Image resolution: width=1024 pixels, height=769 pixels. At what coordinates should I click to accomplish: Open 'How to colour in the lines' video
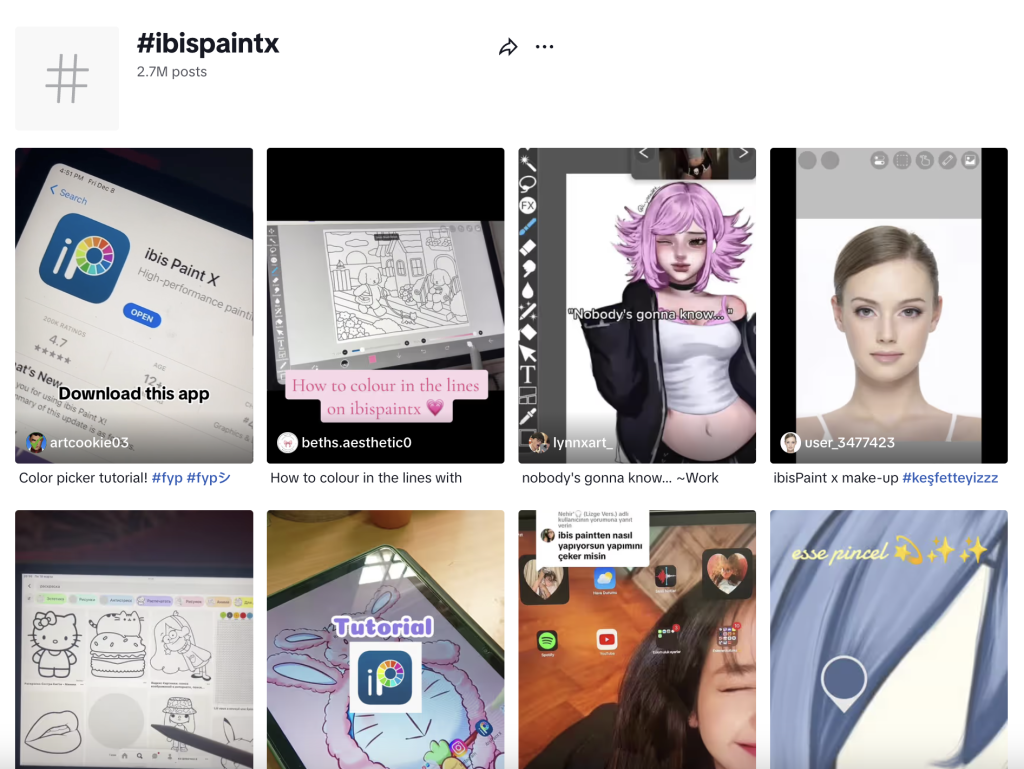coord(385,300)
